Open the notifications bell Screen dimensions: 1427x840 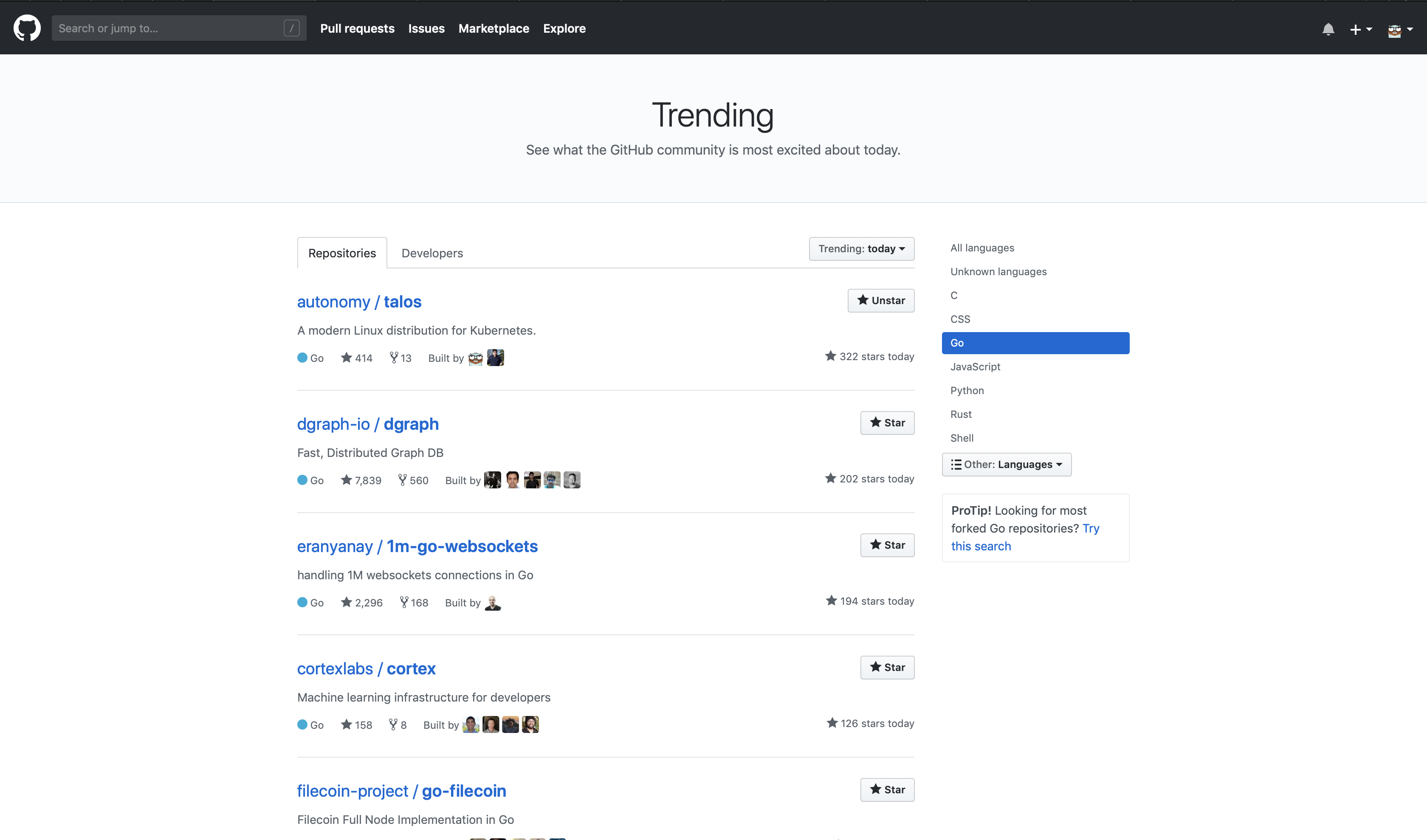(x=1328, y=29)
